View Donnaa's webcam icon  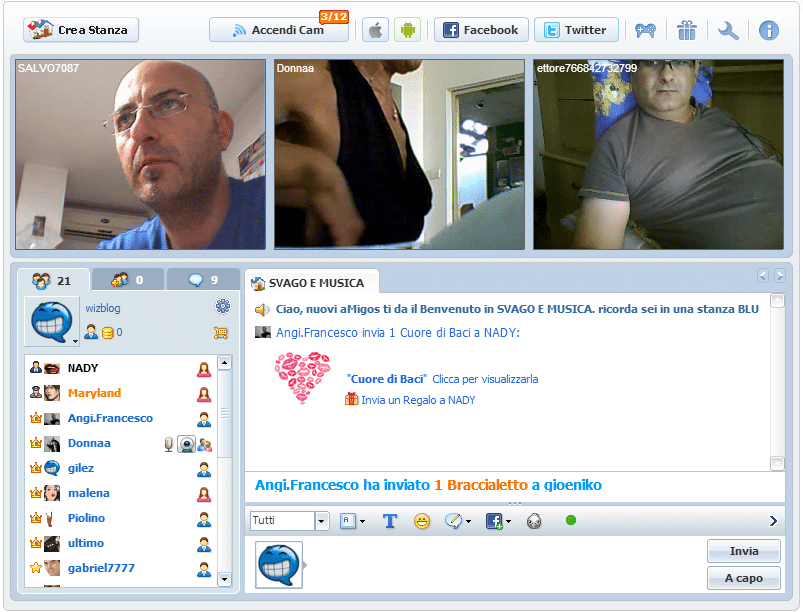186,444
